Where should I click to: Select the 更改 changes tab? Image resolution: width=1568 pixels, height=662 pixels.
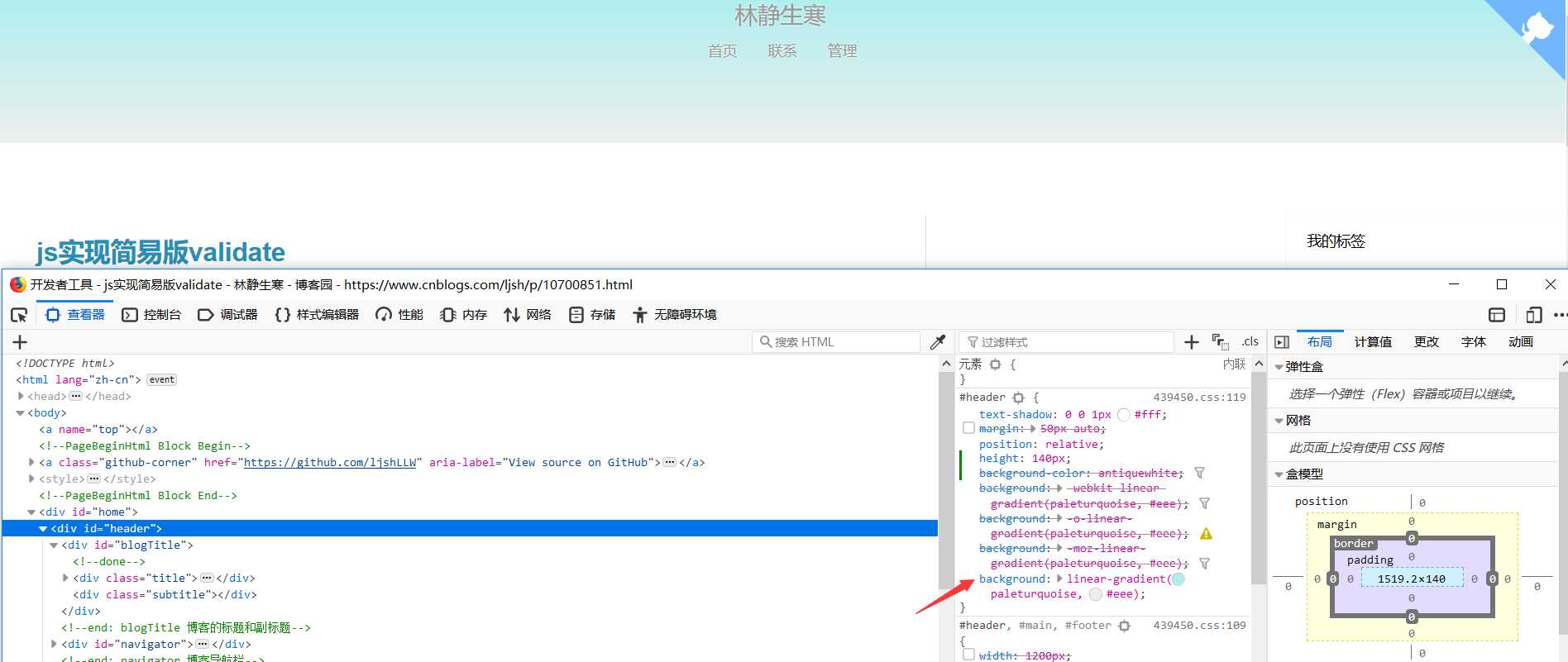1427,342
